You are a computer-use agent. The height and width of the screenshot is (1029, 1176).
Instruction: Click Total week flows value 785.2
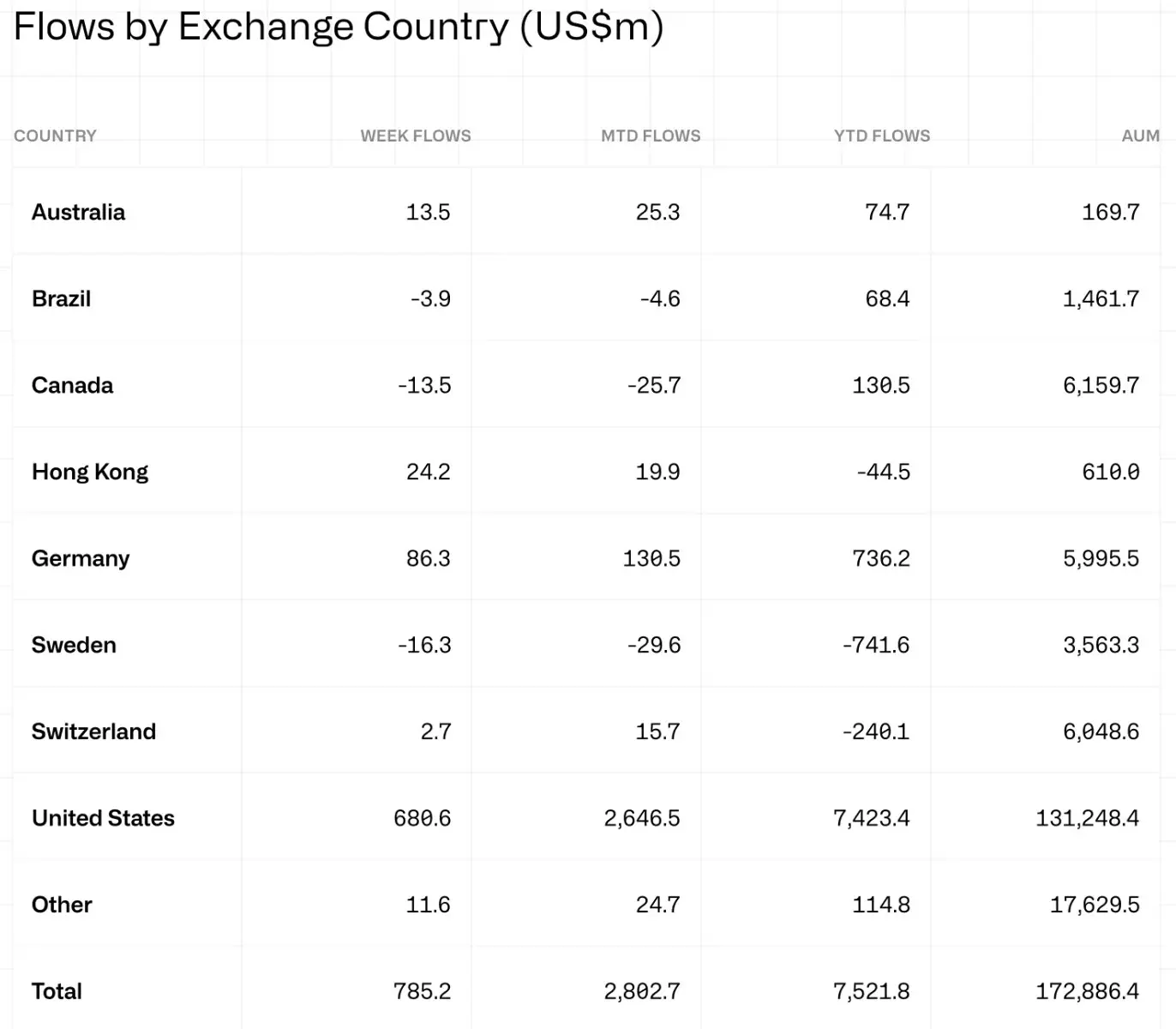(422, 991)
